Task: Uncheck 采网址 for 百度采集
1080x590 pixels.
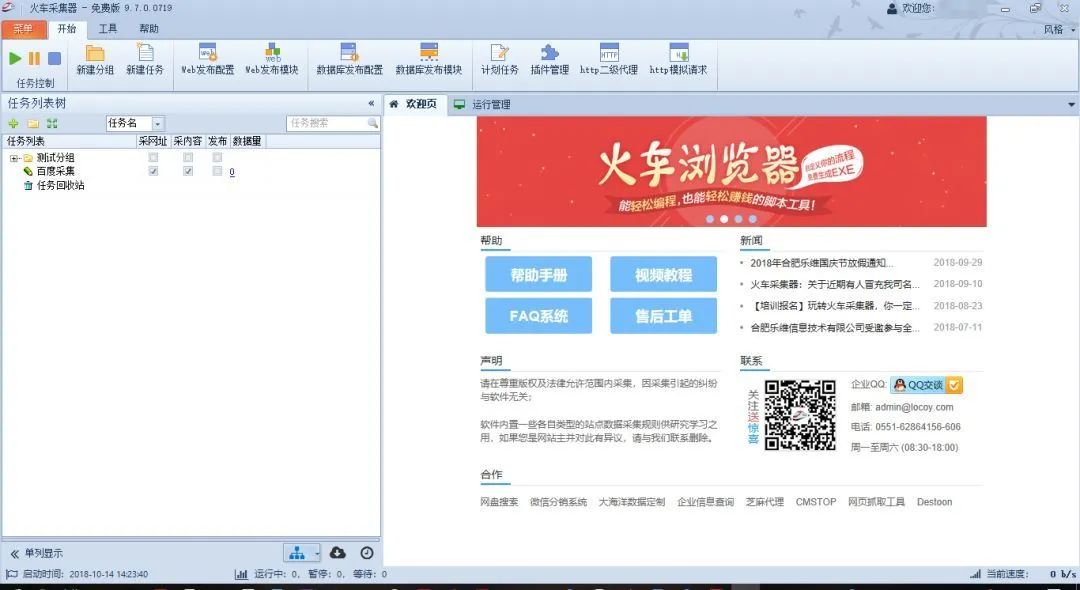Action: pos(153,171)
